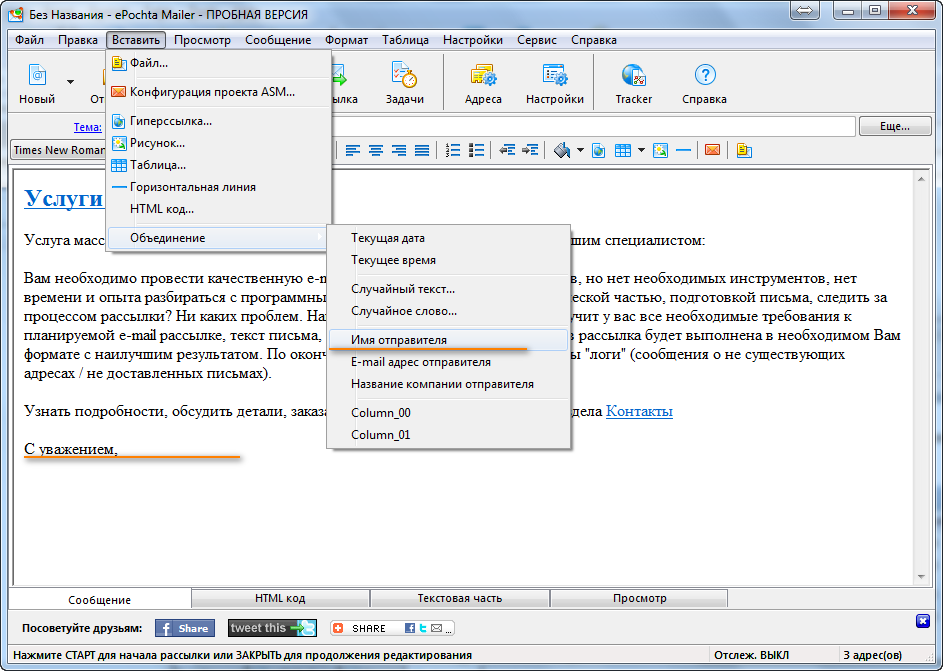Image resolution: width=943 pixels, height=671 pixels.
Task: Open the background color dropdown arrow
Action: 580,150
